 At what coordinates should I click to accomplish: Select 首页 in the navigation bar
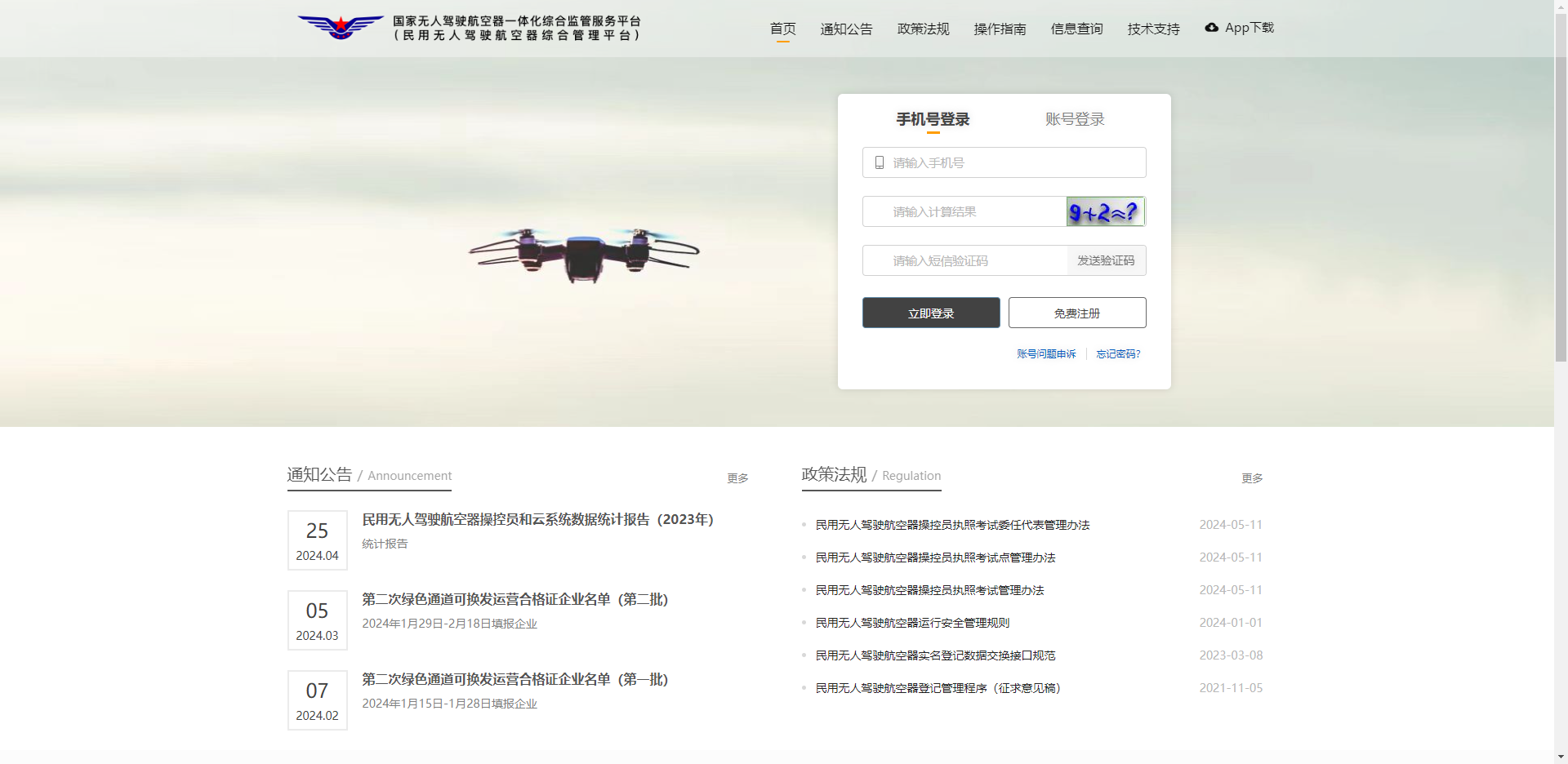click(x=782, y=29)
